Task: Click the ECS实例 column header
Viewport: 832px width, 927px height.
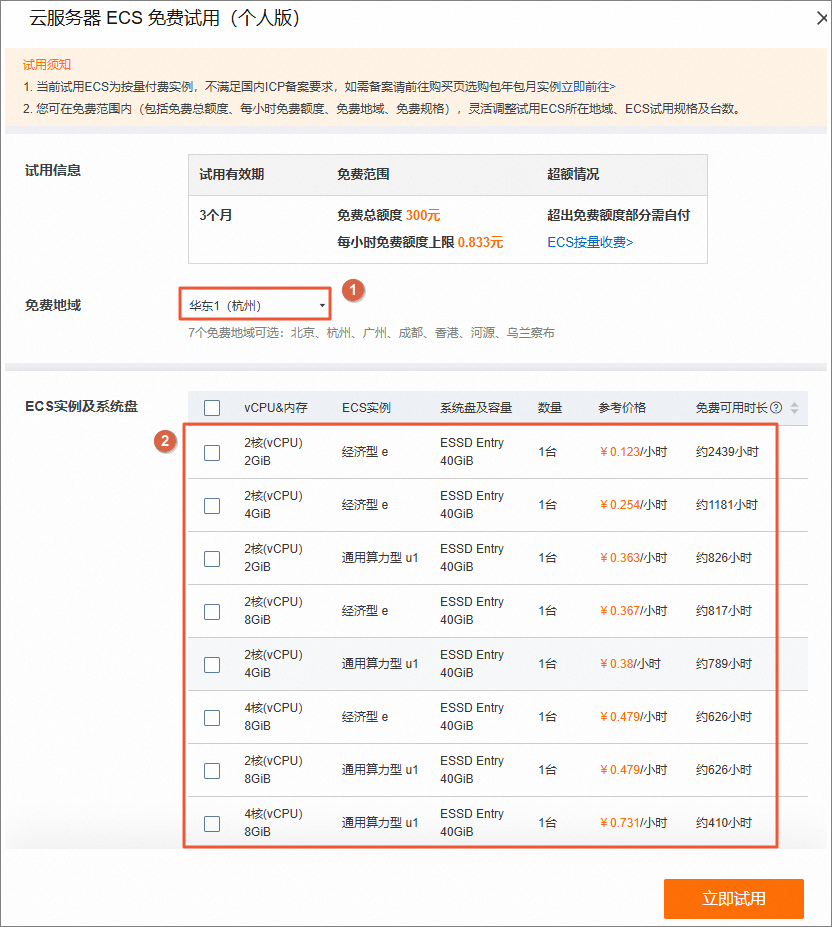Action: point(366,407)
